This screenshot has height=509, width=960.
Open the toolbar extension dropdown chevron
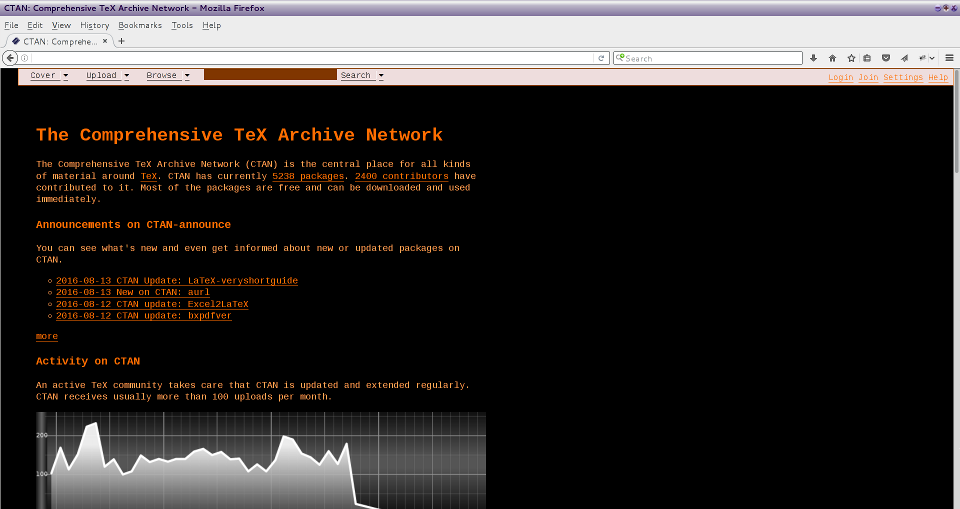(932, 58)
